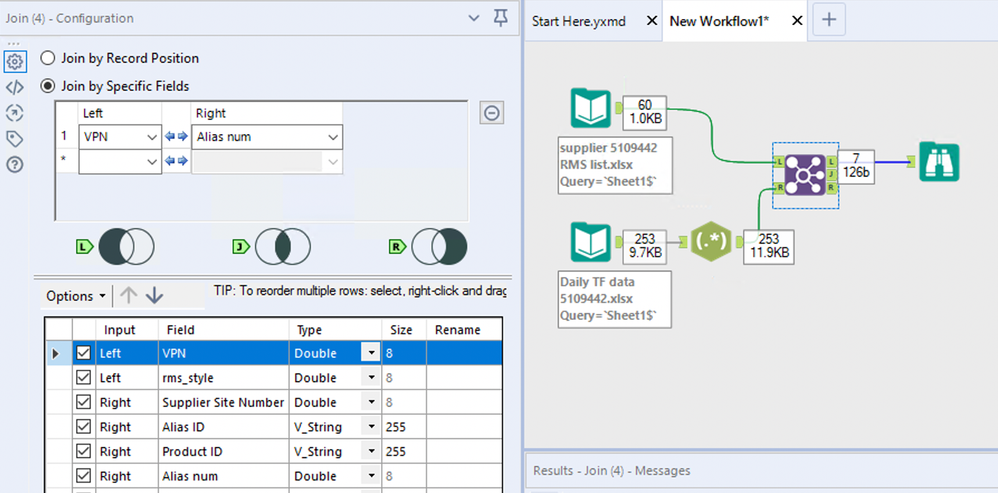Uncheck the Supplier Site Number checkbox
The height and width of the screenshot is (493, 998).
tap(83, 403)
